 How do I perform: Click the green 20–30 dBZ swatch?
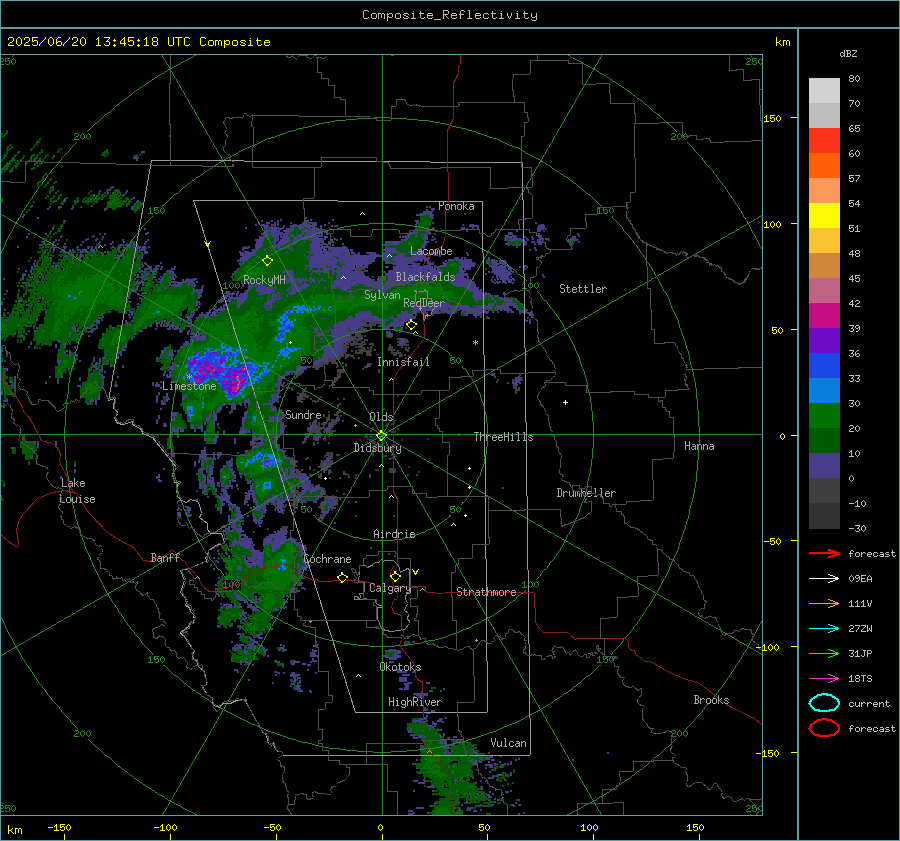pos(824,415)
